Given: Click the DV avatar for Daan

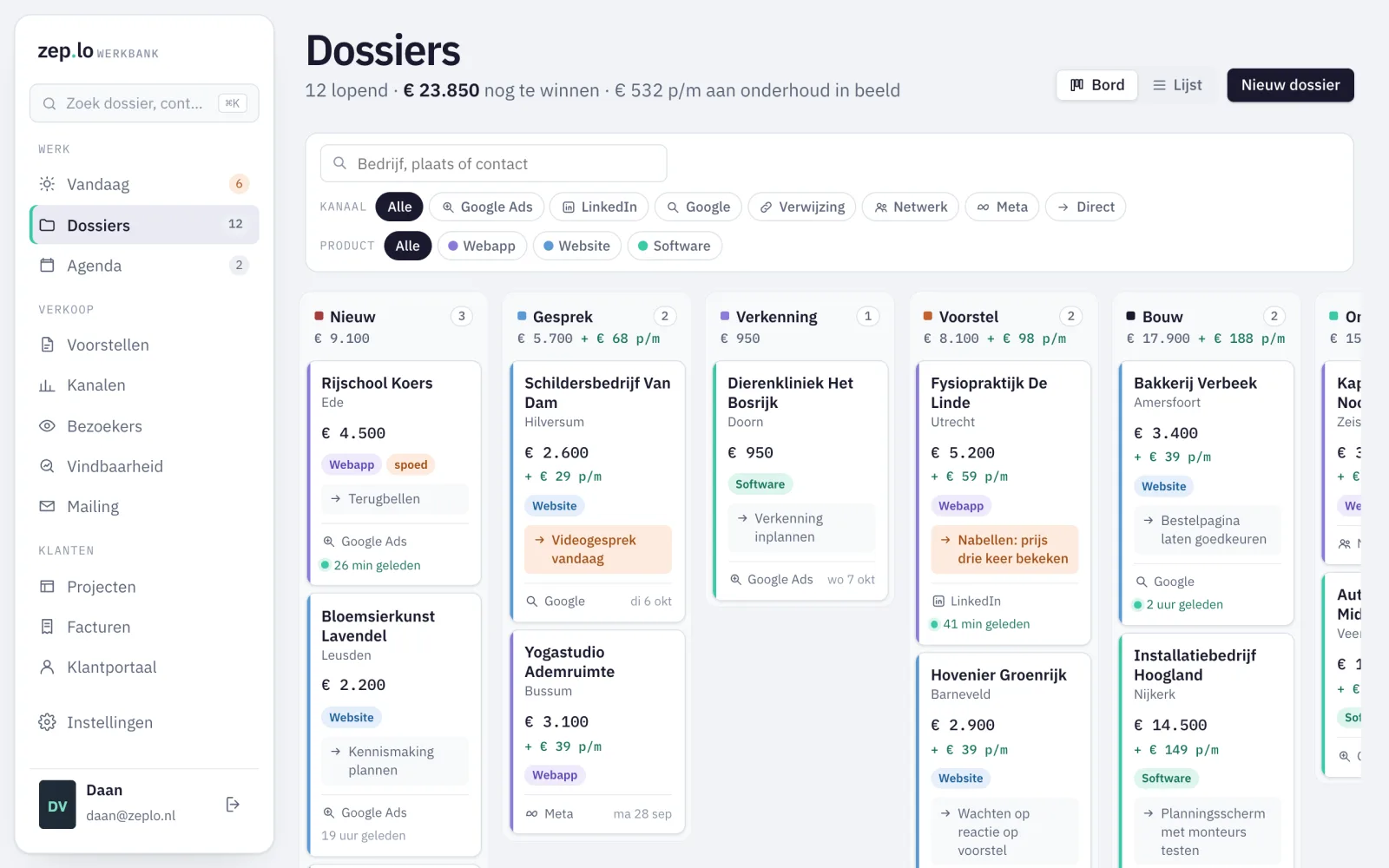Looking at the screenshot, I should [x=57, y=805].
